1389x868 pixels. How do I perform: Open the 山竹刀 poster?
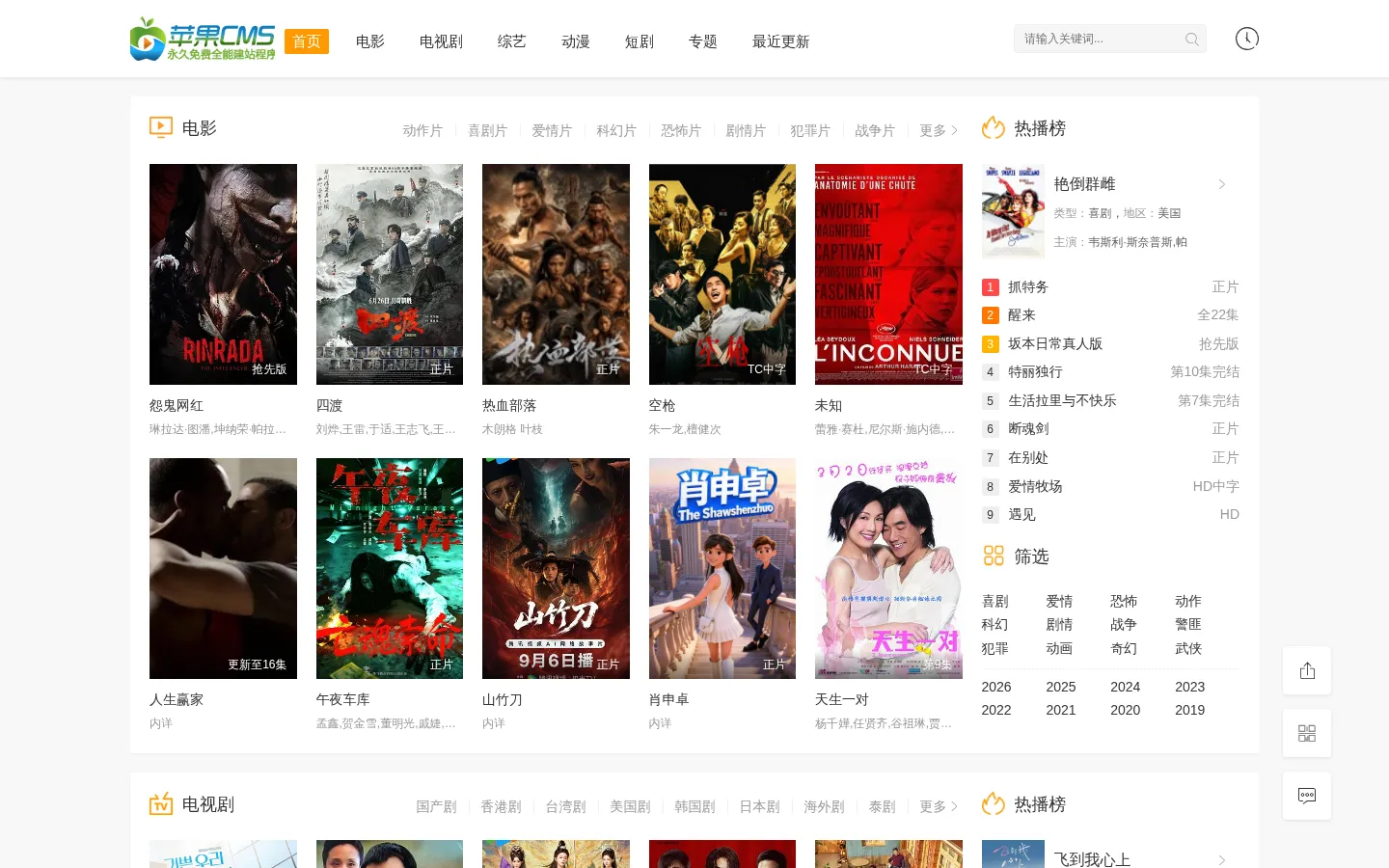coord(556,568)
